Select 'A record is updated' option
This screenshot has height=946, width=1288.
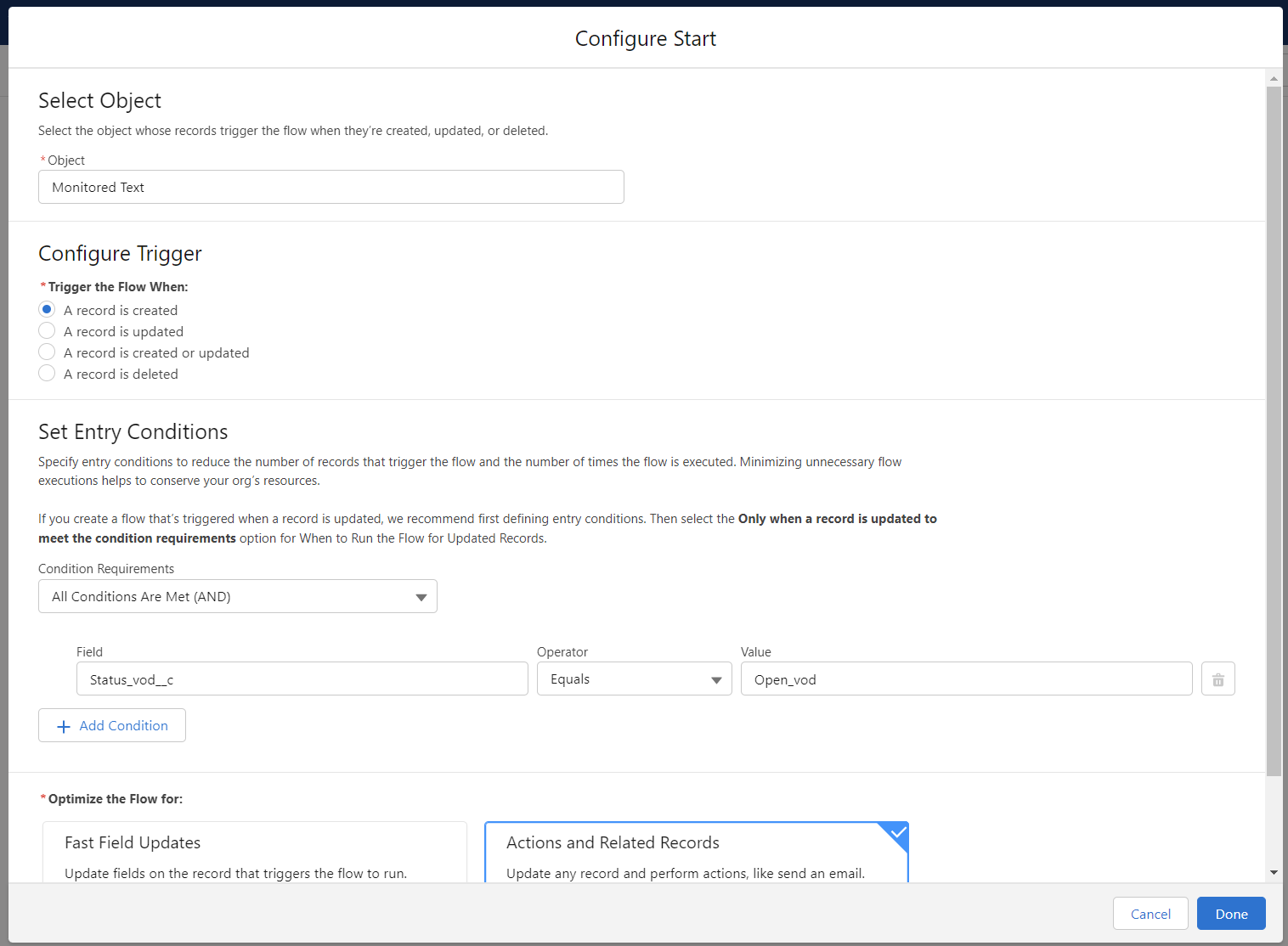click(47, 331)
